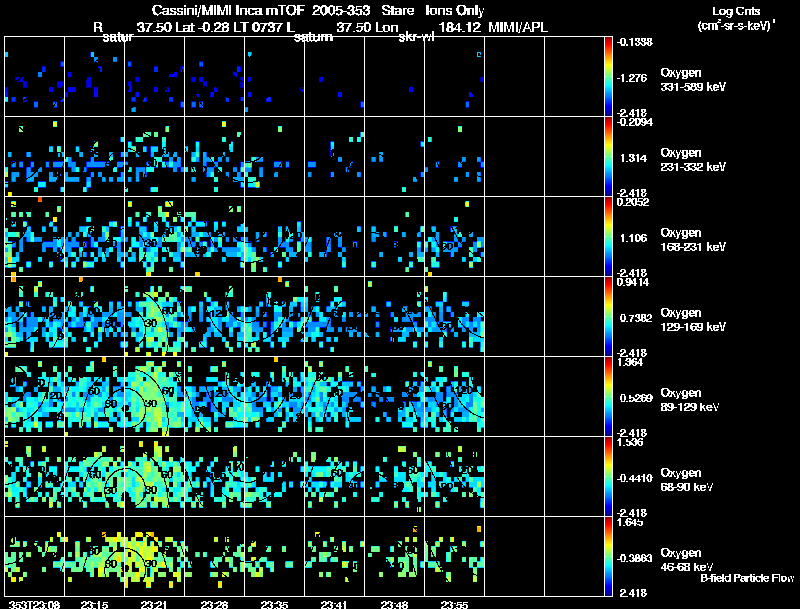The width and height of the screenshot is (800, 609).
Task: Click the '-0.1338' color scale value
Action: coord(634,42)
